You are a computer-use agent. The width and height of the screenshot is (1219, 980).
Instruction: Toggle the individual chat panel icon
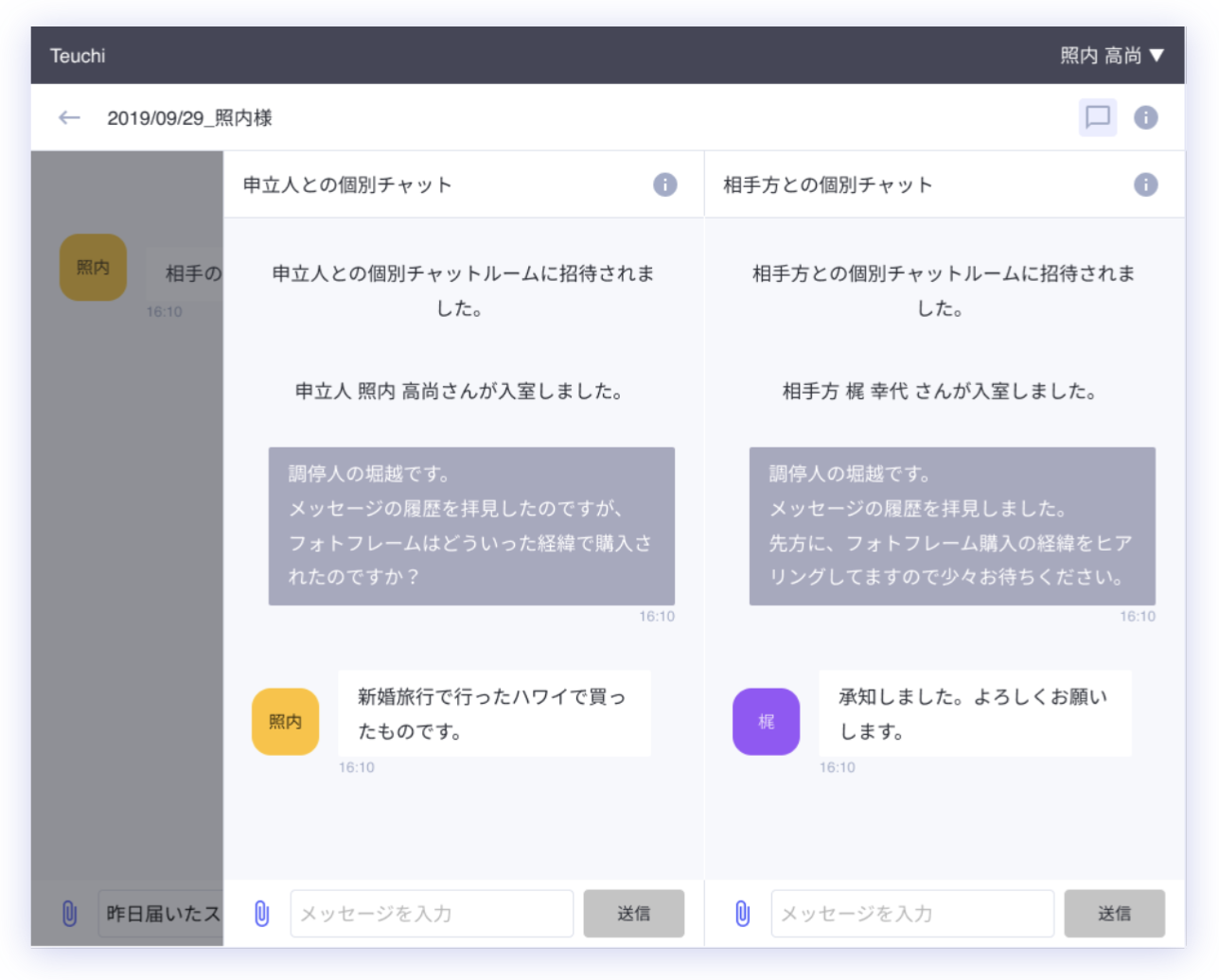(1097, 117)
